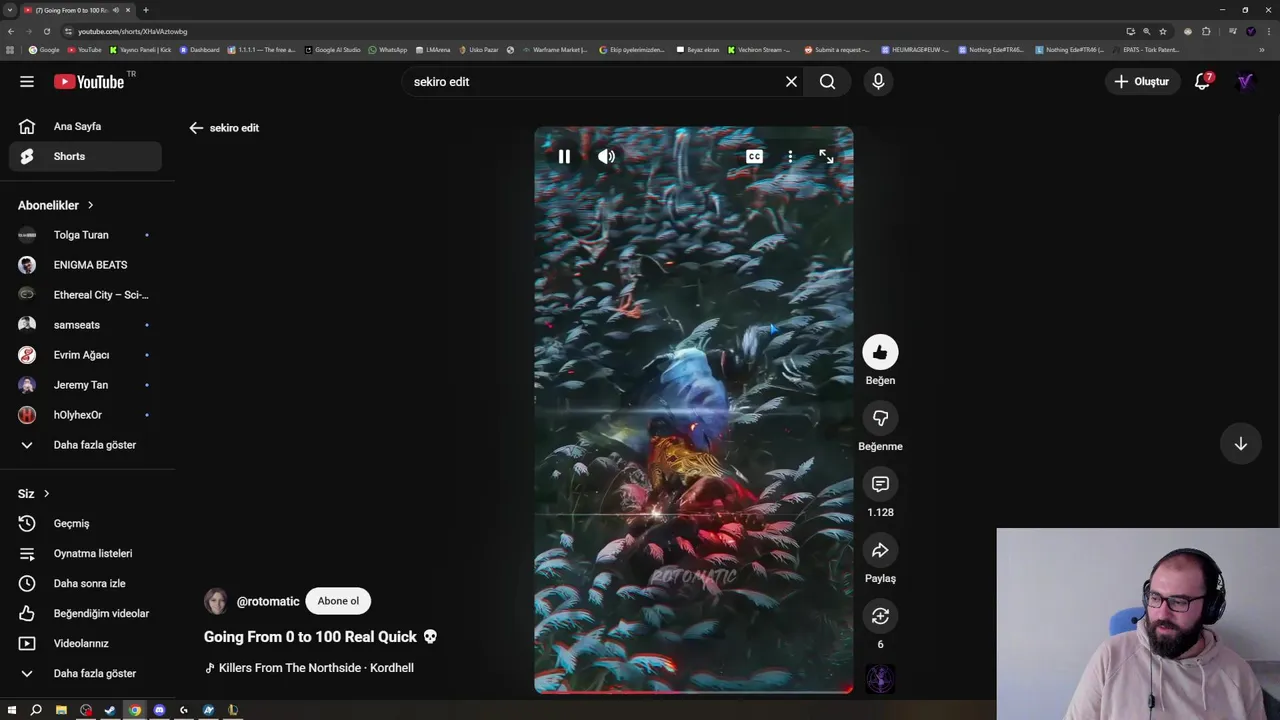Click the Oluştur create button
This screenshot has height=720, width=1280.
1141,82
